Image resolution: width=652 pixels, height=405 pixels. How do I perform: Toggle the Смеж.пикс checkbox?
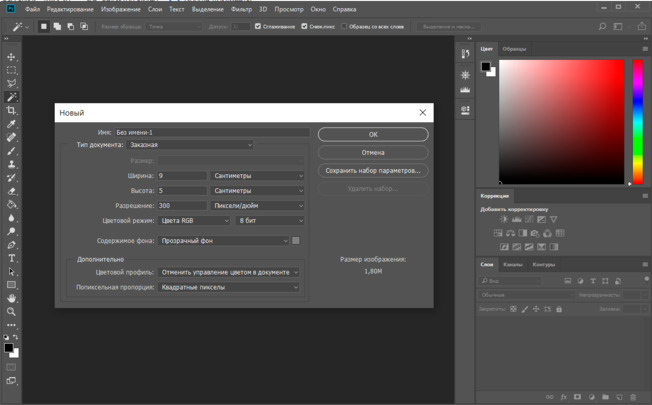(x=304, y=26)
